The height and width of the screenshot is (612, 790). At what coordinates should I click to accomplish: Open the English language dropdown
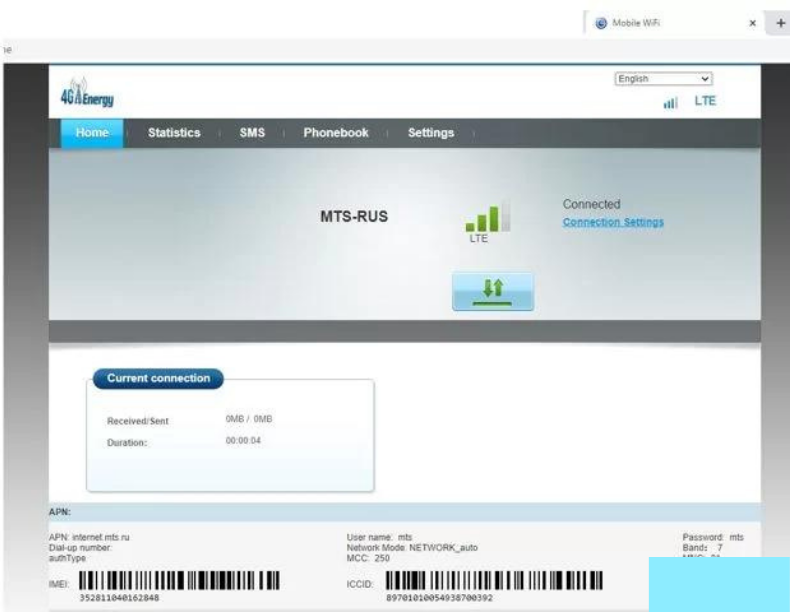[x=663, y=79]
